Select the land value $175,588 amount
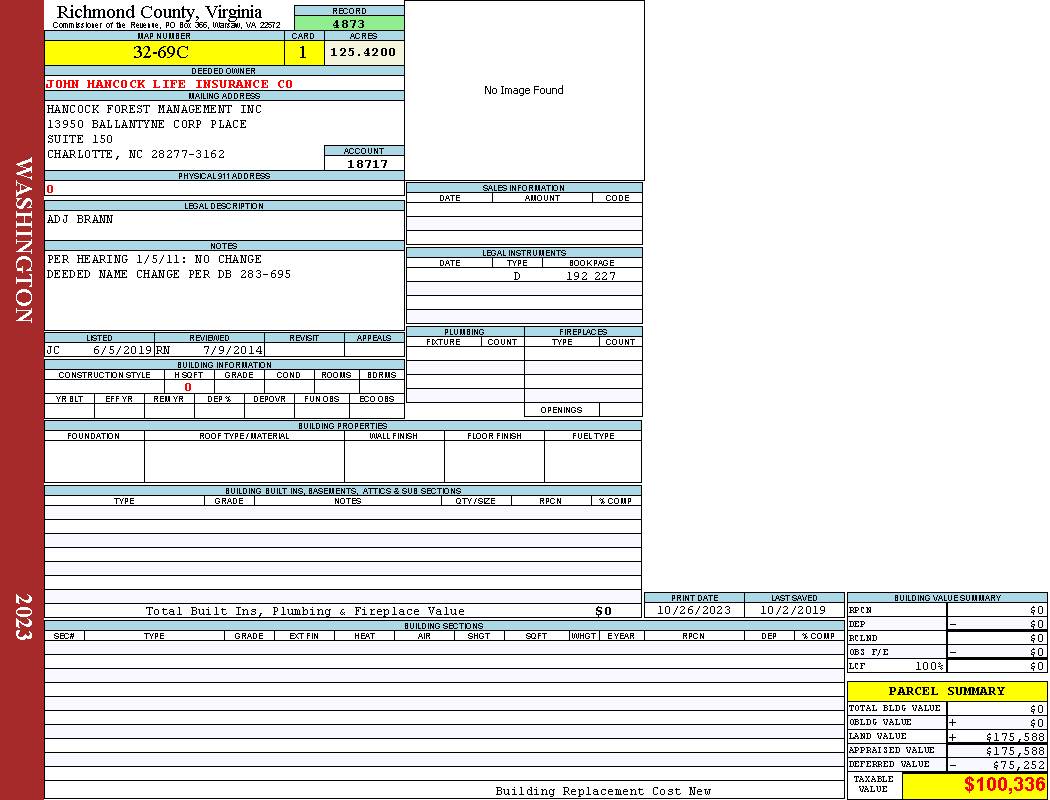 pyautogui.click(x=1015, y=737)
